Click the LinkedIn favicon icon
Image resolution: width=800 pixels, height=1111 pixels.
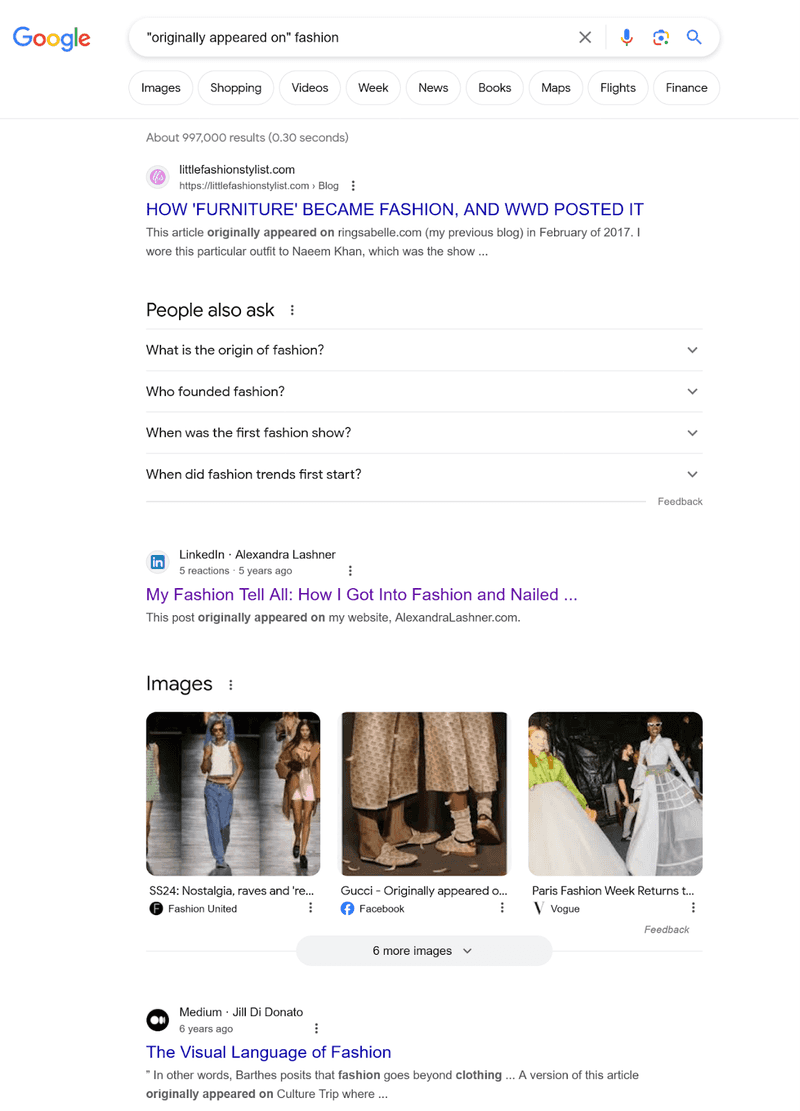(x=157, y=563)
